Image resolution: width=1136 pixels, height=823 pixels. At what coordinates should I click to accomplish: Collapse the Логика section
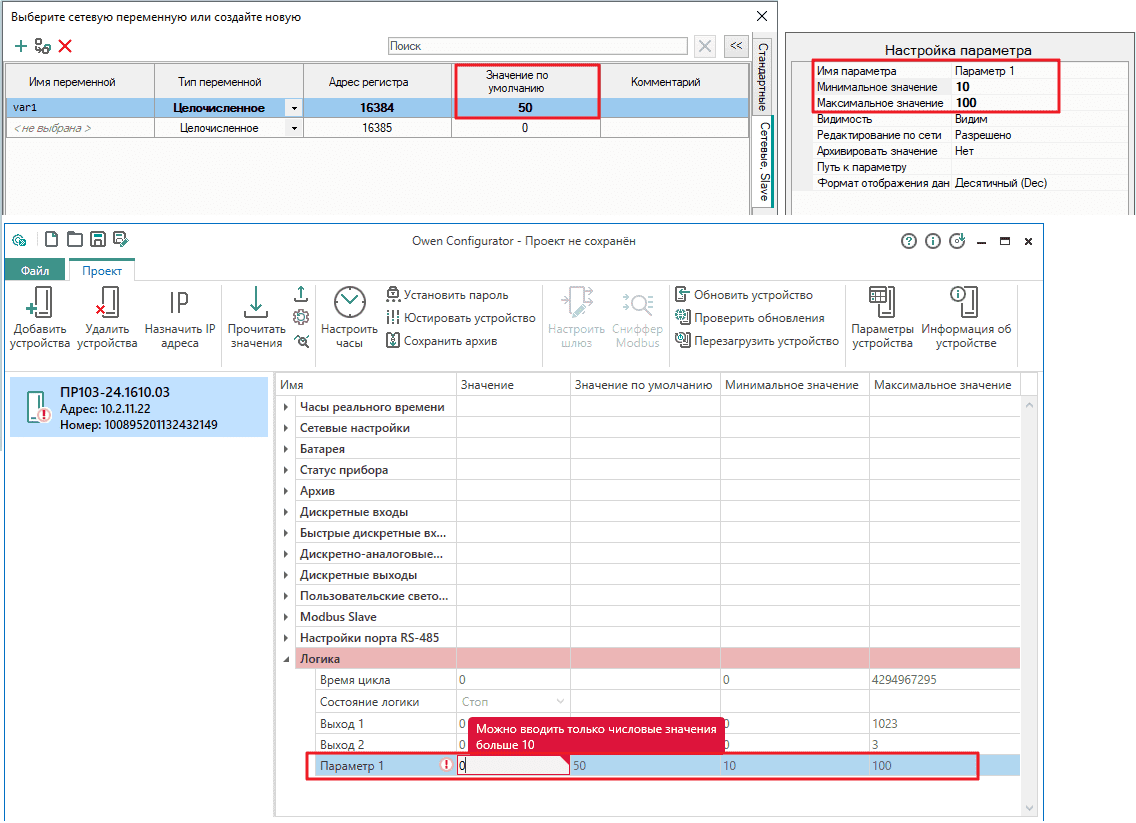(x=287, y=659)
